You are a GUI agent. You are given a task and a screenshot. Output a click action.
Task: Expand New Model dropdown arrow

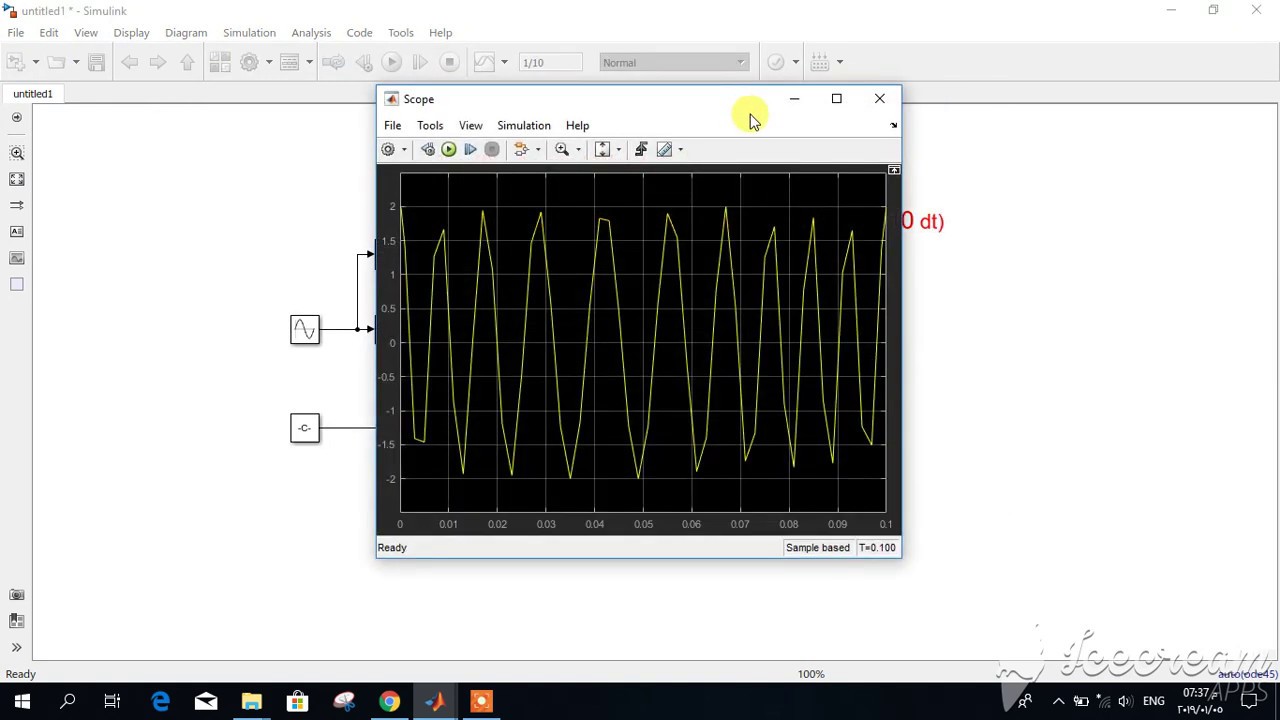tap(35, 62)
